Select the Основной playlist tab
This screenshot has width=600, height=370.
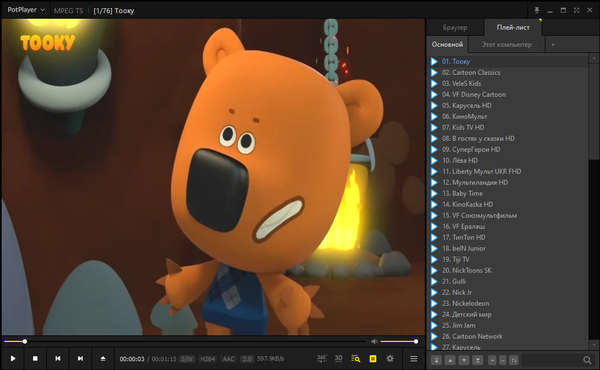pyautogui.click(x=447, y=44)
